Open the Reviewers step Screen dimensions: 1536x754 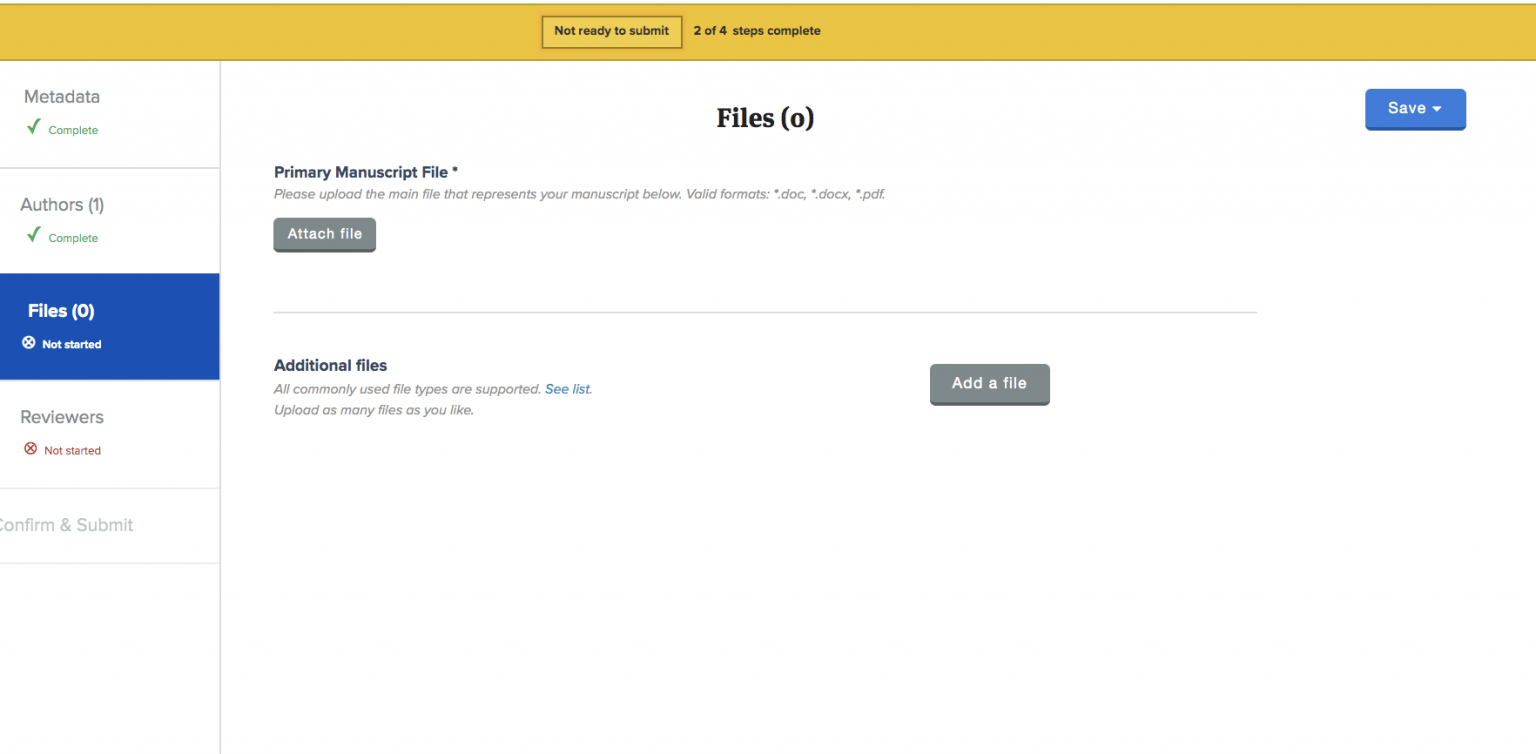(110, 434)
